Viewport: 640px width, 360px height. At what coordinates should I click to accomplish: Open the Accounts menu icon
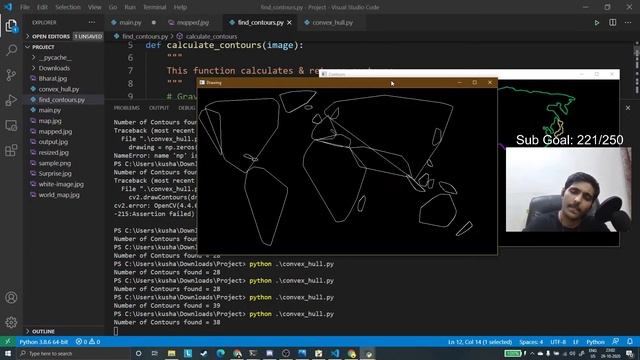(11, 298)
